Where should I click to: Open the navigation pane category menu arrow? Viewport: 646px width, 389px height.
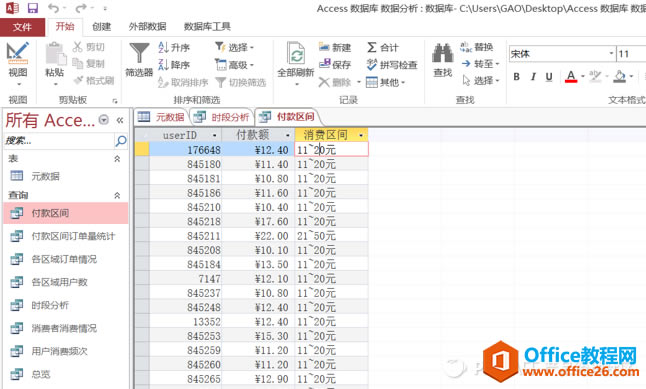pyautogui.click(x=104, y=120)
